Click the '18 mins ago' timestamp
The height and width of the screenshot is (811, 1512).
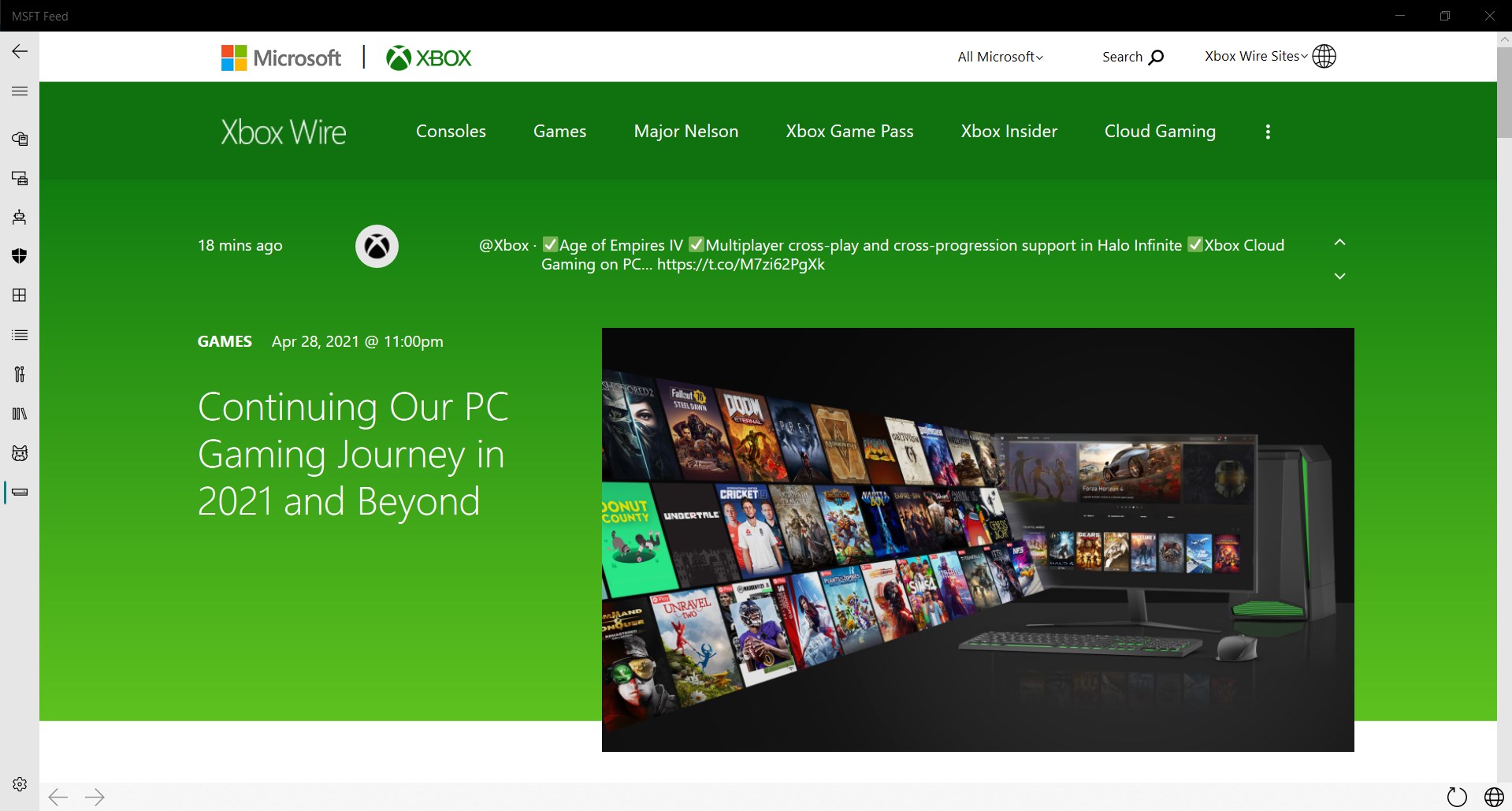click(x=240, y=245)
